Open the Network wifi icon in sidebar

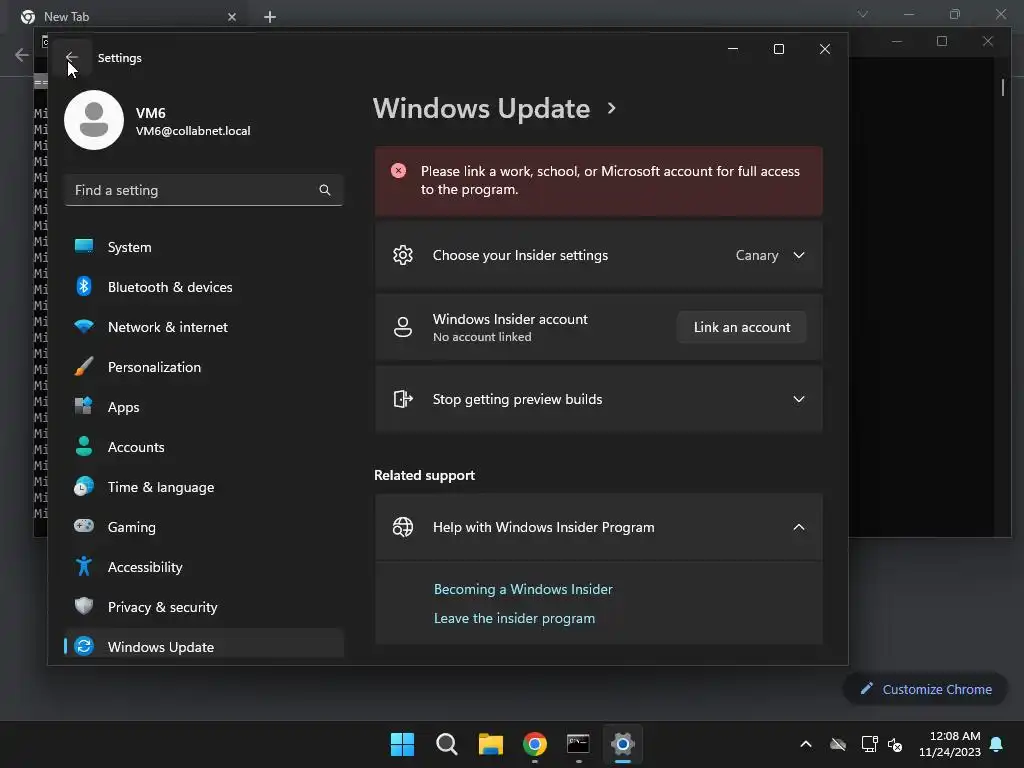coord(84,326)
